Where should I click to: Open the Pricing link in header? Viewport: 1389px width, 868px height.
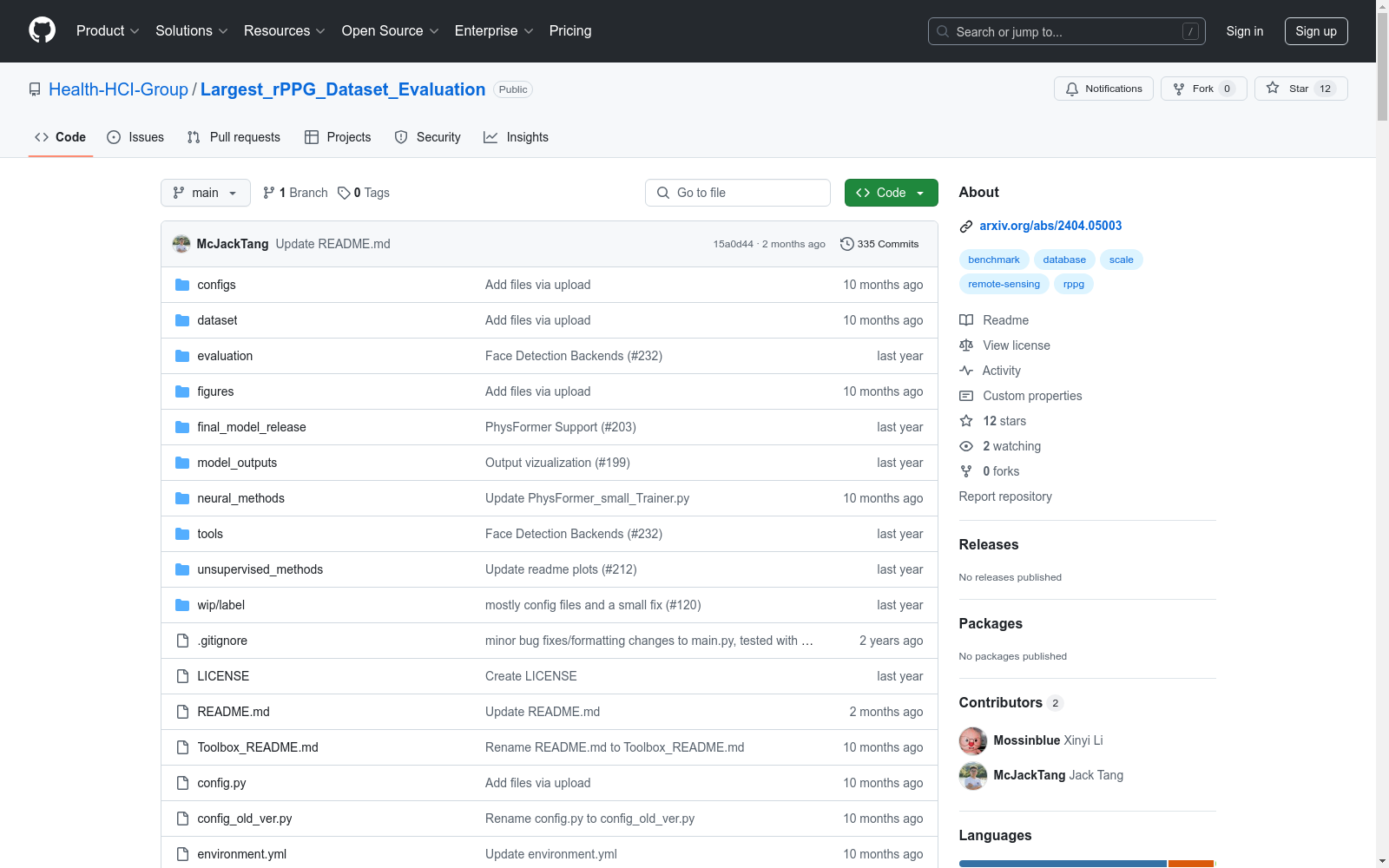[x=570, y=30]
